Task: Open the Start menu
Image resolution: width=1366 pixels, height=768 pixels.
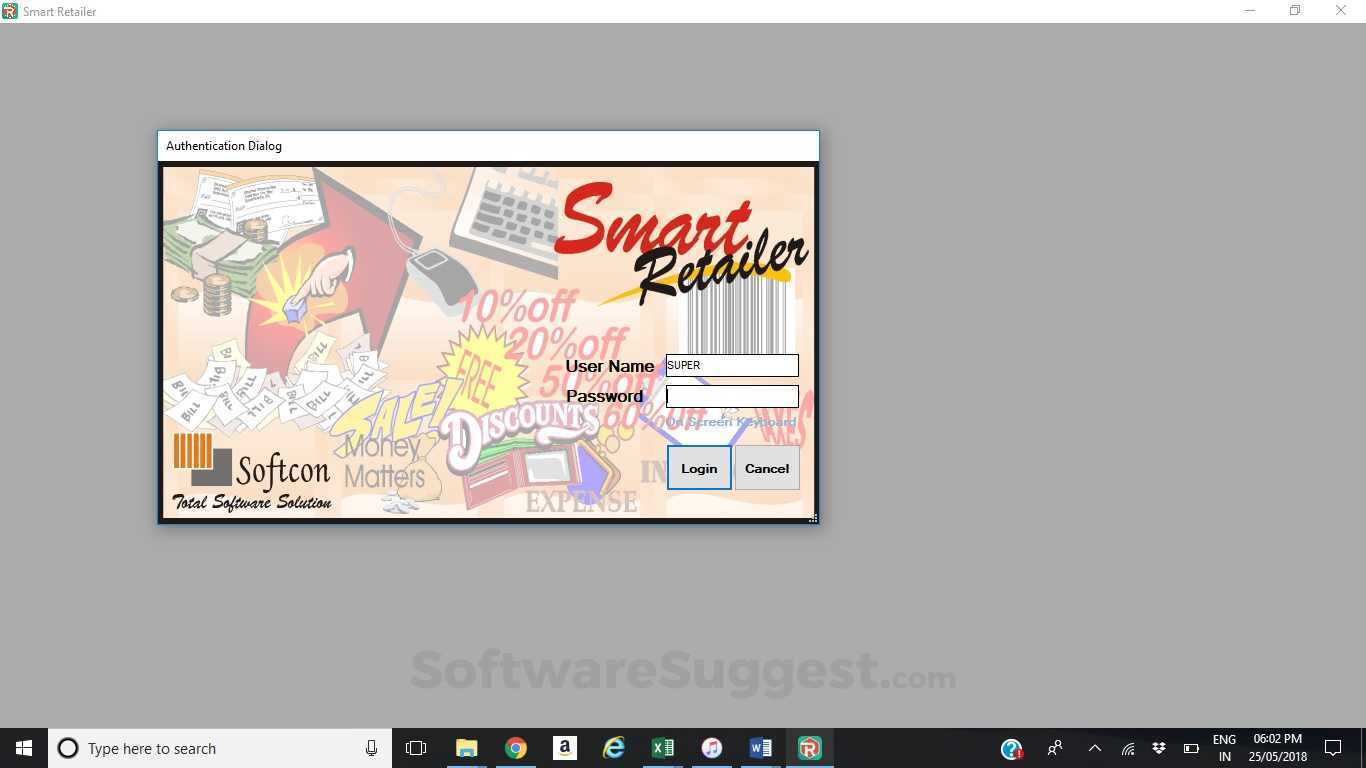Action: [23, 748]
